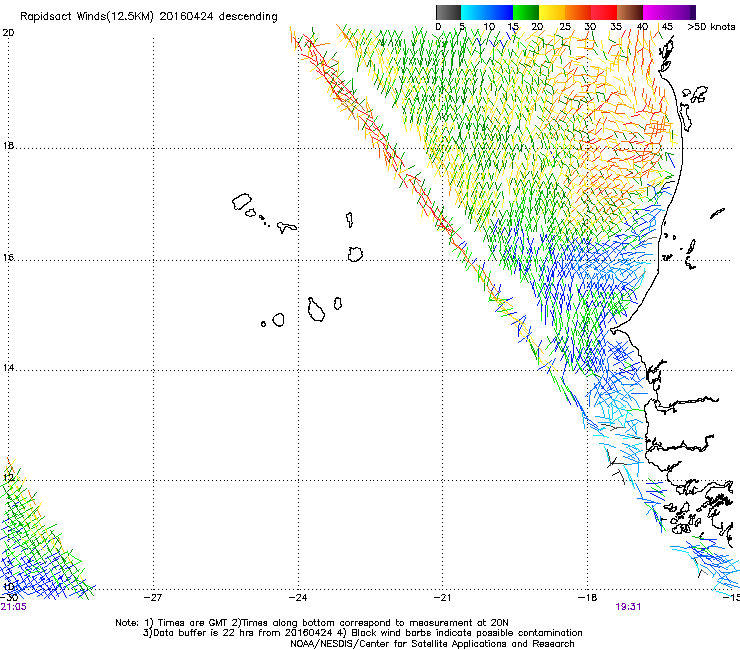Click the green 15–20 knots legend segment
740x650 pixels.
click(x=526, y=12)
